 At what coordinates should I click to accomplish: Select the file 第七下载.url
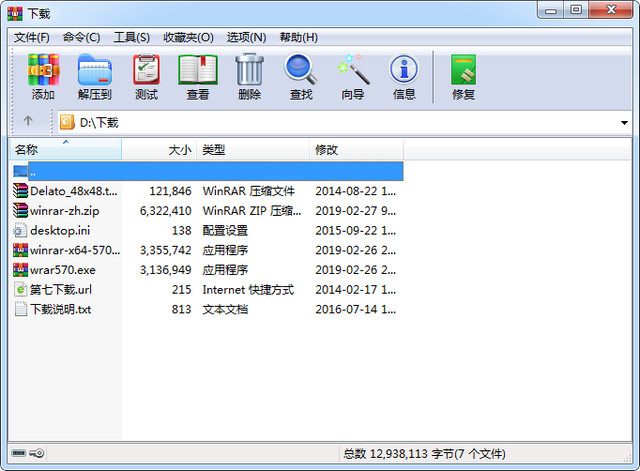click(x=61, y=289)
